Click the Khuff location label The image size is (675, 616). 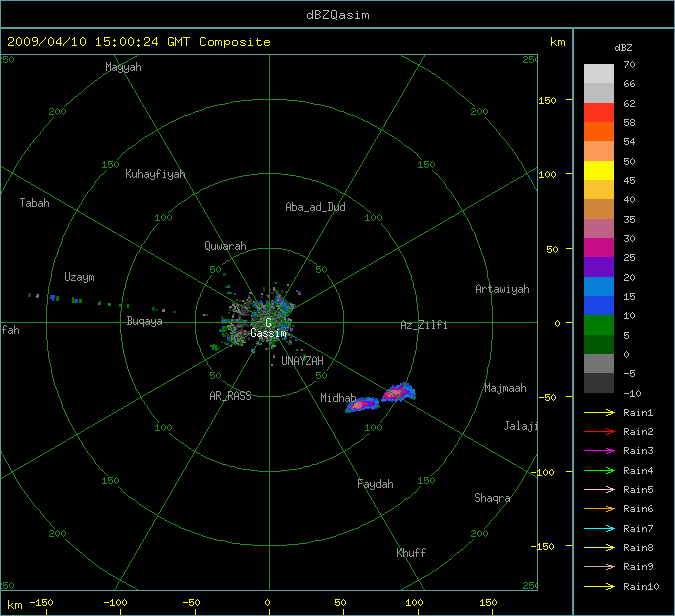411,552
